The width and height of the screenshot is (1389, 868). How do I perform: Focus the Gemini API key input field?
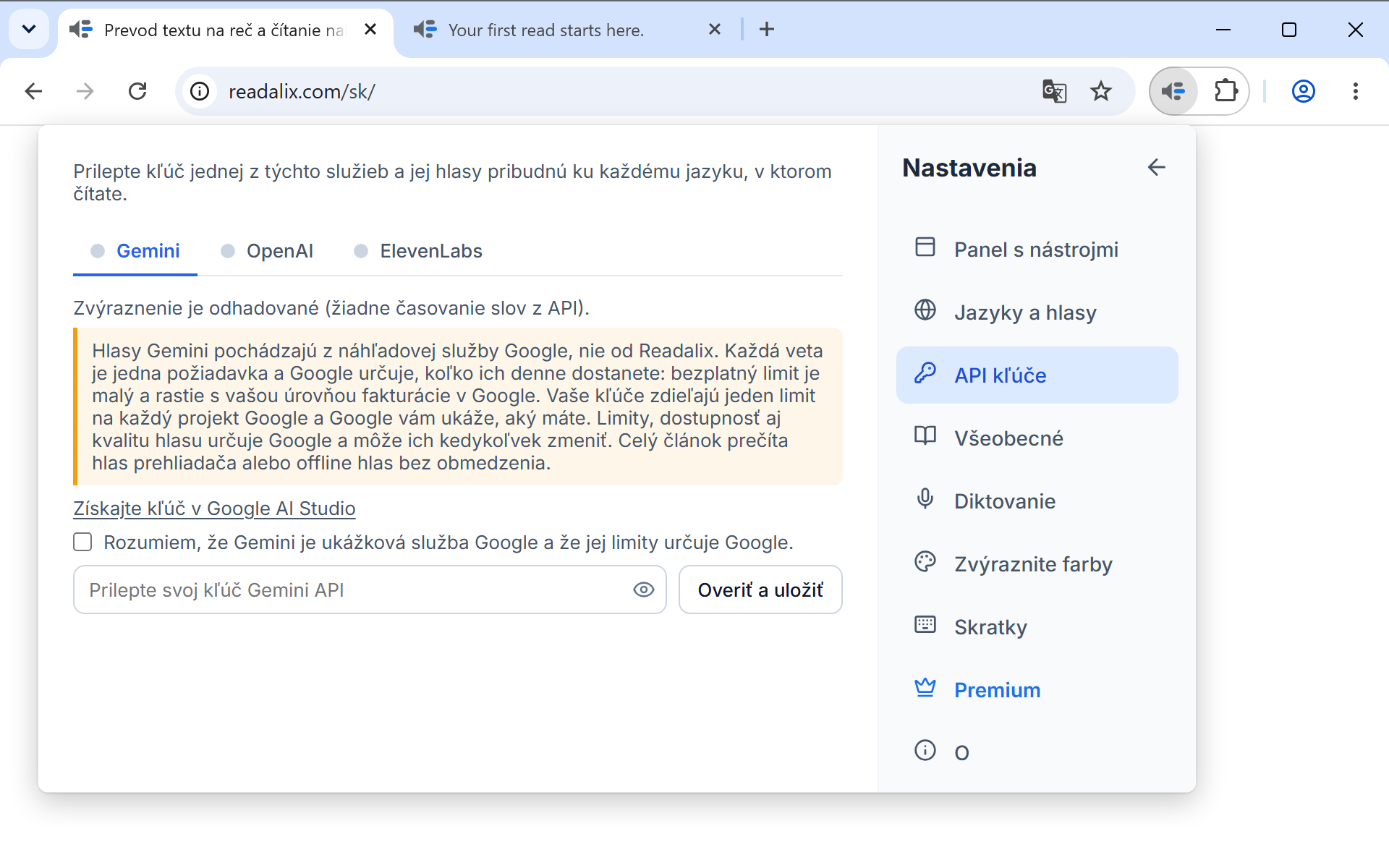pos(369,590)
